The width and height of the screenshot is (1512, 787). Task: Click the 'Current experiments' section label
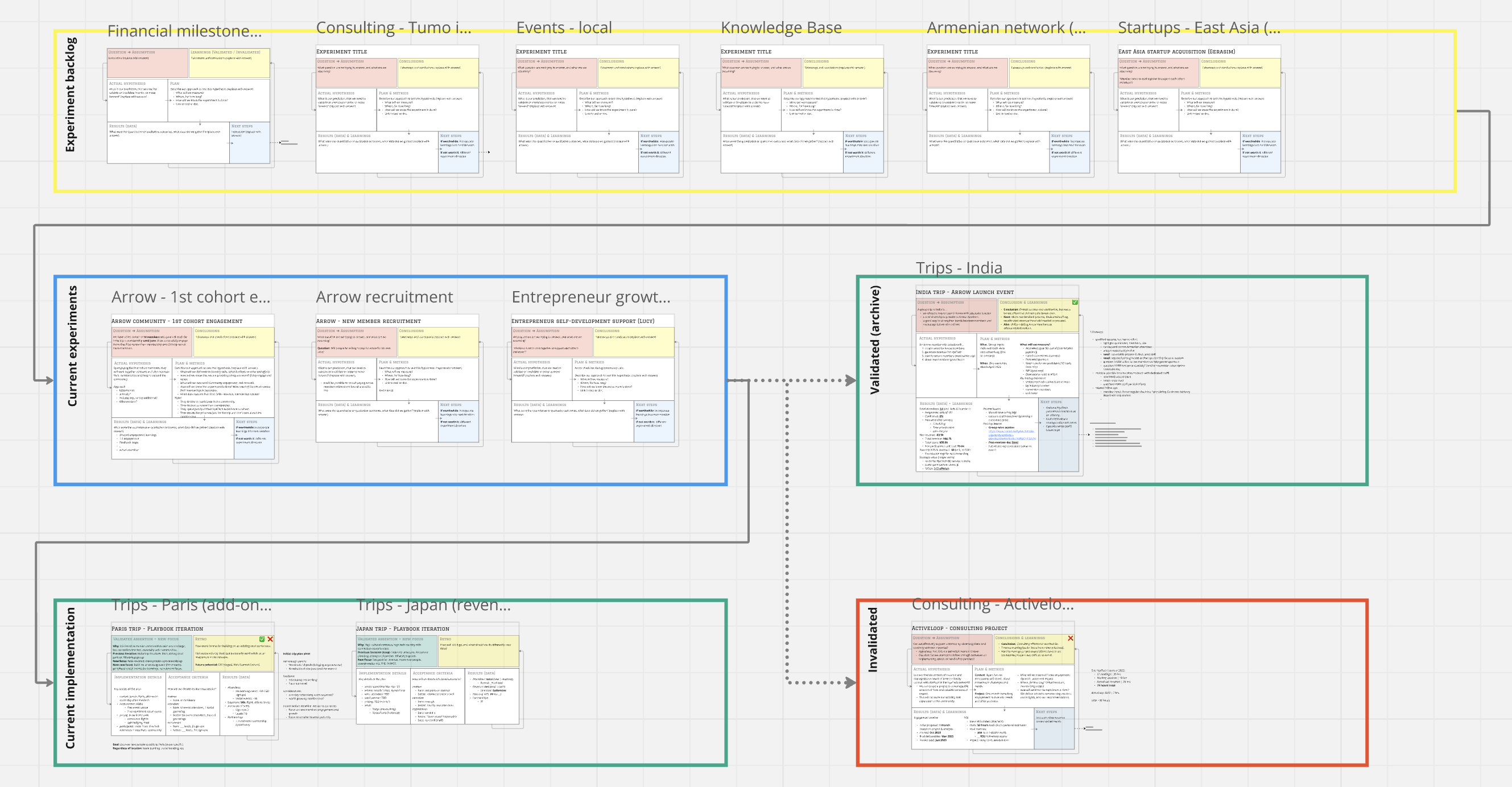72,346
